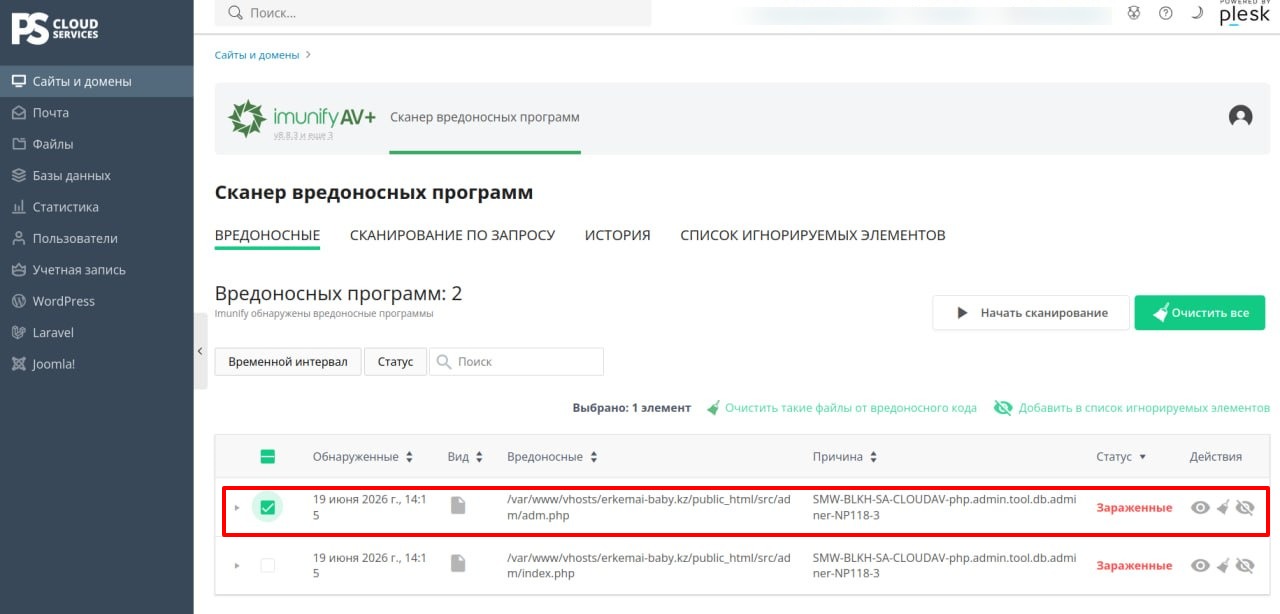Toggle the select-all checkbox in table header
This screenshot has height=614, width=1280.
(x=267, y=457)
